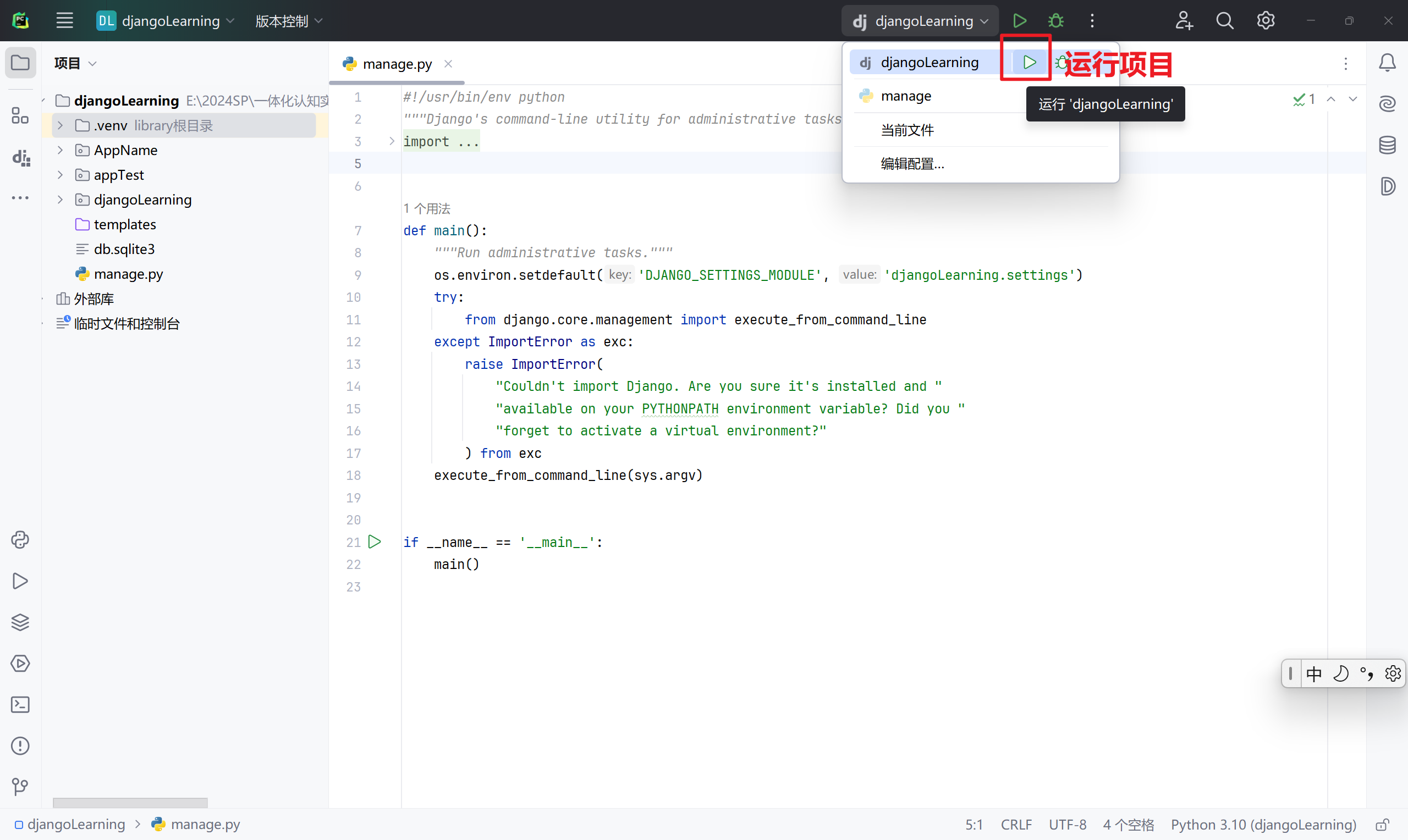
Task: Open the Structure tool window
Action: point(20,115)
